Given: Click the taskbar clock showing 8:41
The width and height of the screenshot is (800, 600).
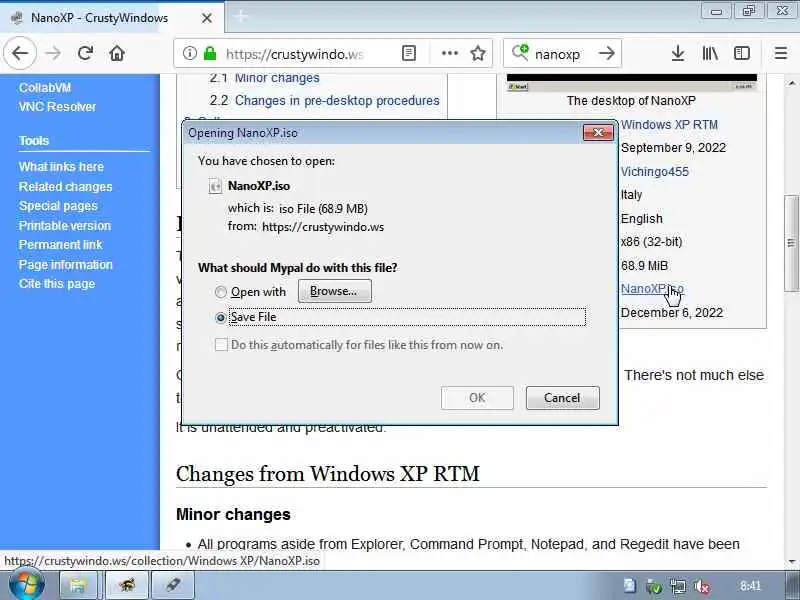Looking at the screenshot, I should pyautogui.click(x=750, y=586).
